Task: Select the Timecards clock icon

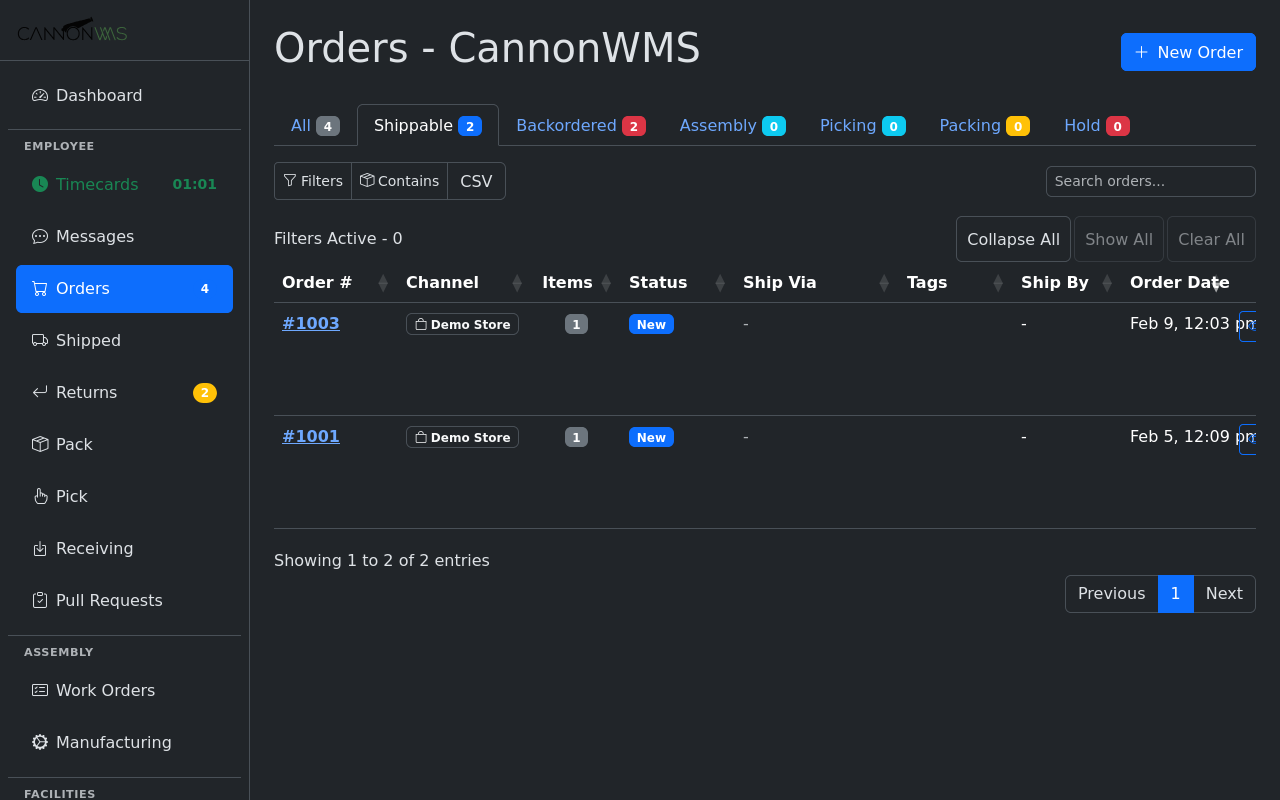Action: (39, 184)
